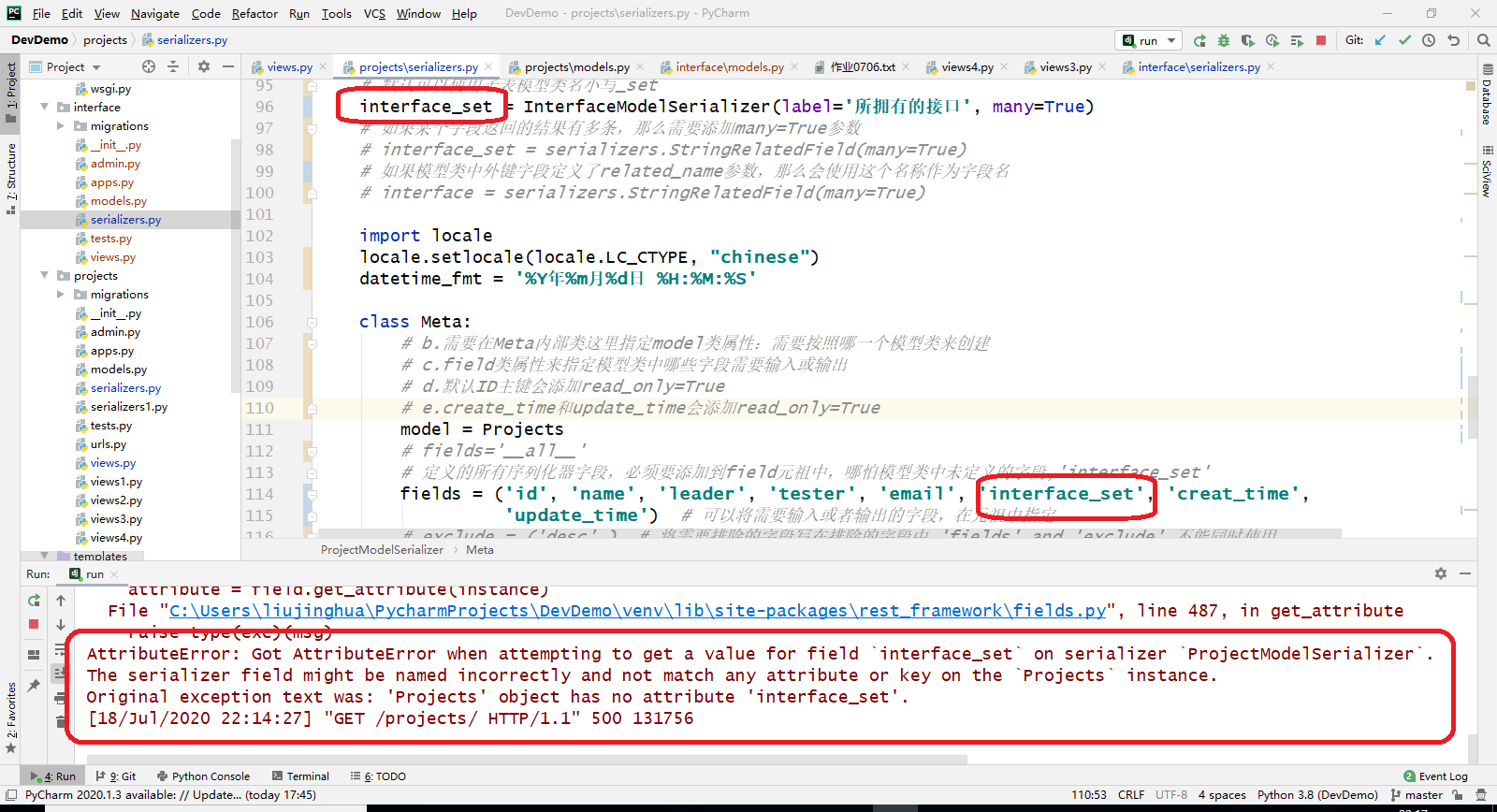Toggle code fold marker on line 110
The image size is (1497, 812).
pos(312,409)
